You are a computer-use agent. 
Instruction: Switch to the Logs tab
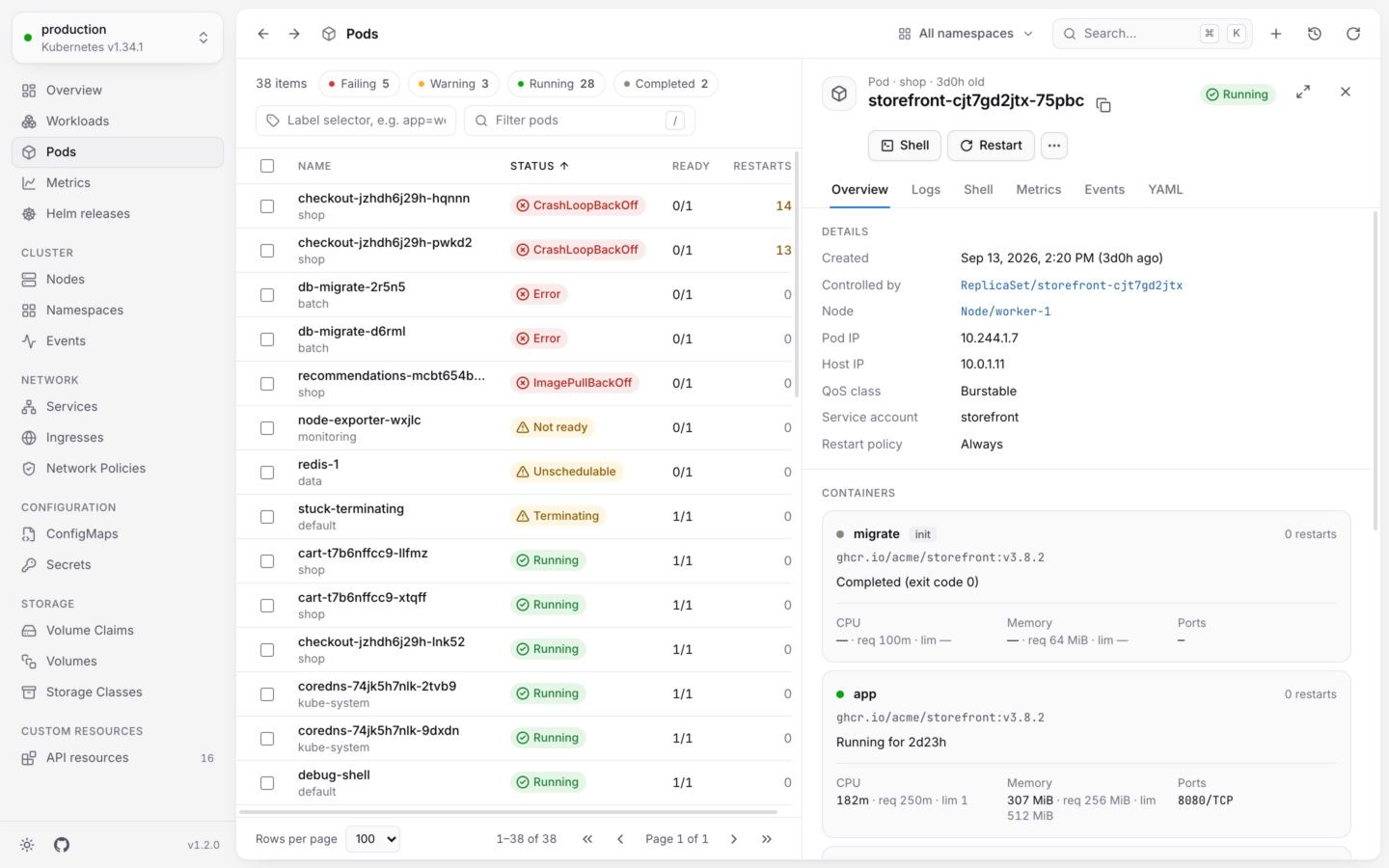click(926, 190)
